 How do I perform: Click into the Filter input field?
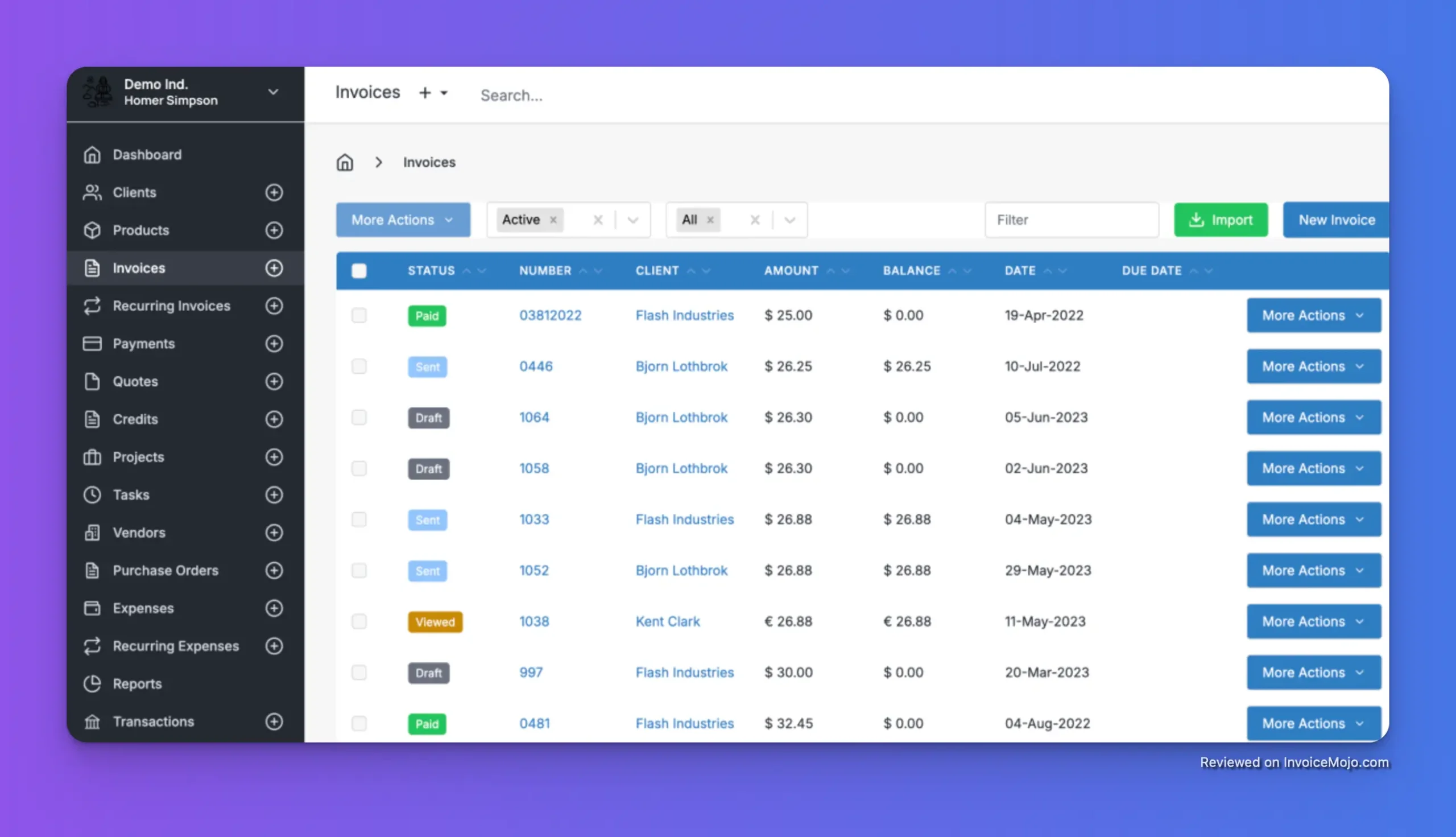click(1071, 220)
